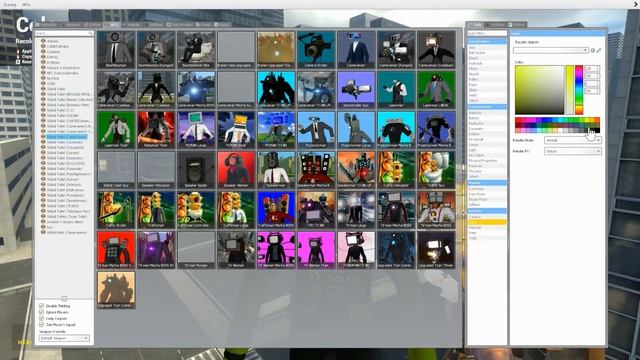Screen dimensions: 640x360
Task: Select the Speaker Helicopter icon
Action: coord(156,169)
